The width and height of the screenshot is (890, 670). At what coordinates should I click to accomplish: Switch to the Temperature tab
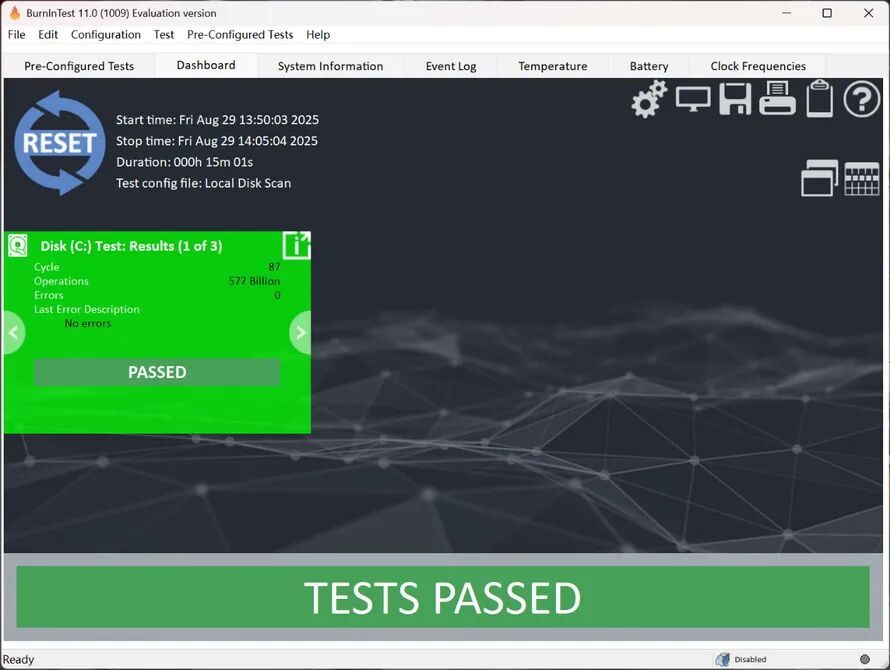pyautogui.click(x=553, y=66)
